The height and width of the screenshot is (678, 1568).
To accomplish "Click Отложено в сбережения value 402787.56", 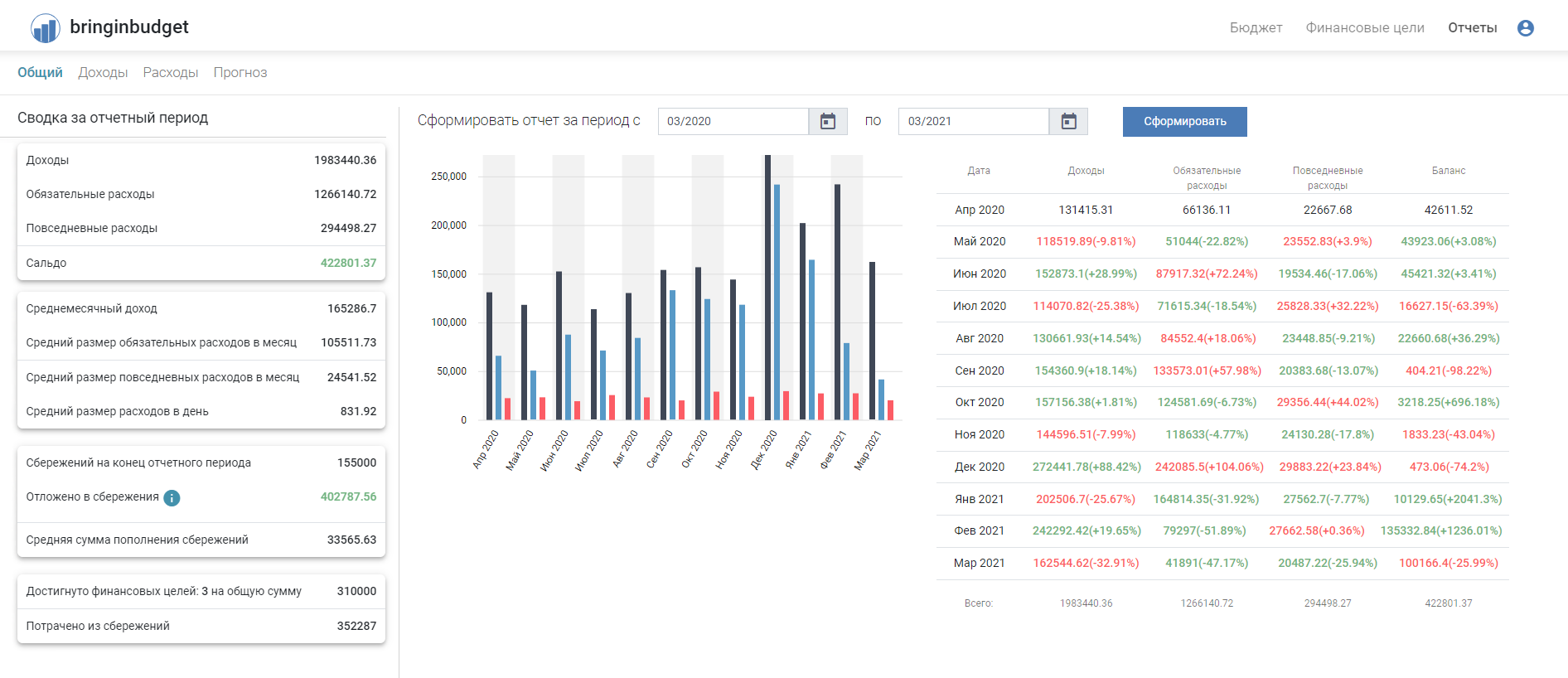I will [x=348, y=497].
